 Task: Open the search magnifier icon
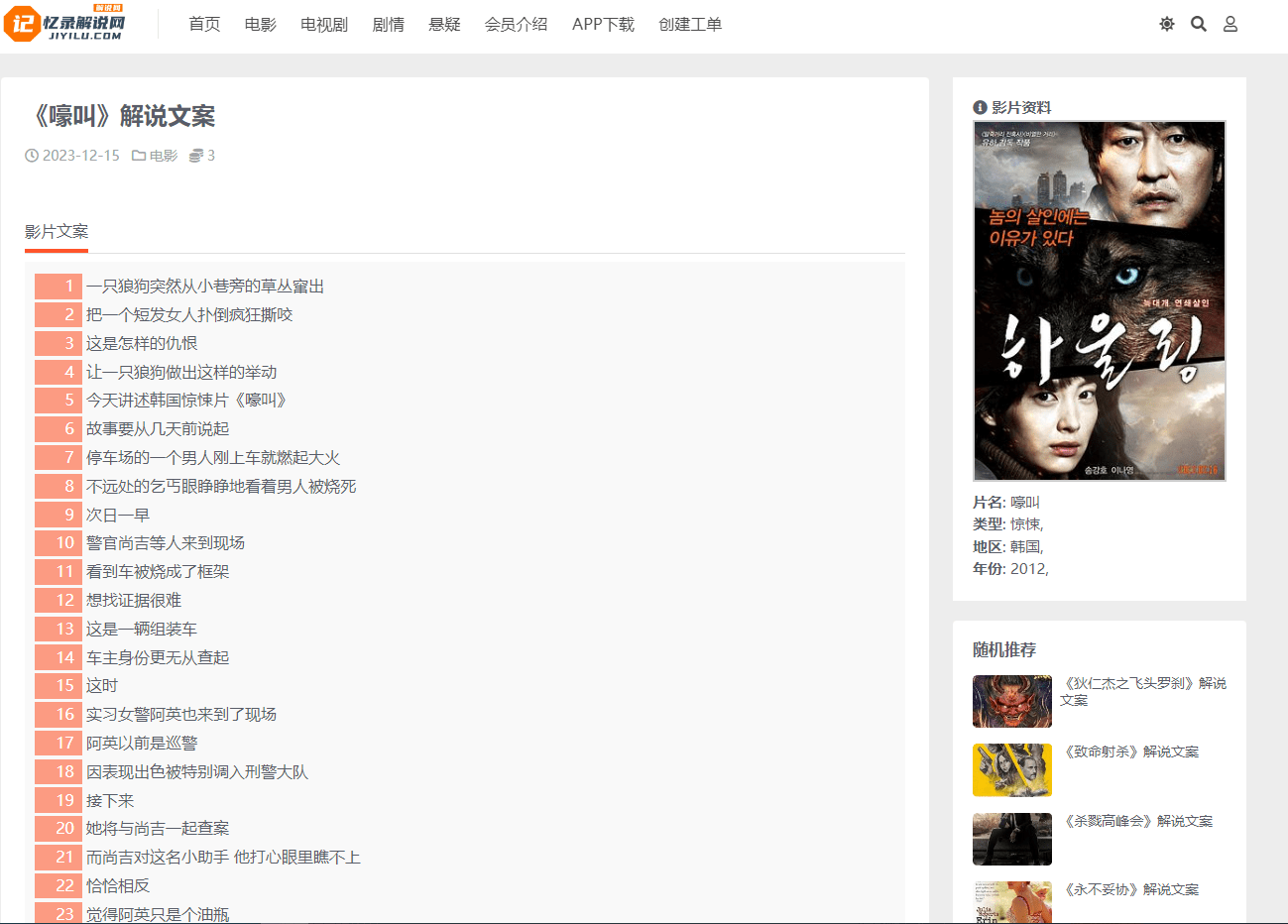pyautogui.click(x=1199, y=24)
